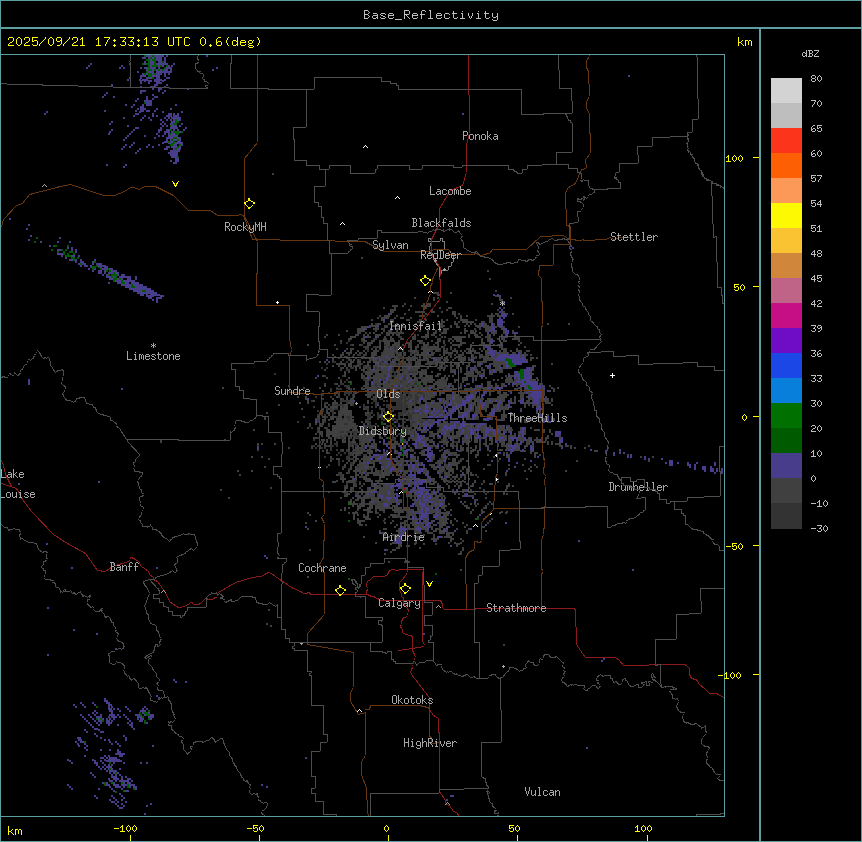Click the yellow diamond marker above RockyMH
Screen dimensions: 862x842
coord(249,203)
